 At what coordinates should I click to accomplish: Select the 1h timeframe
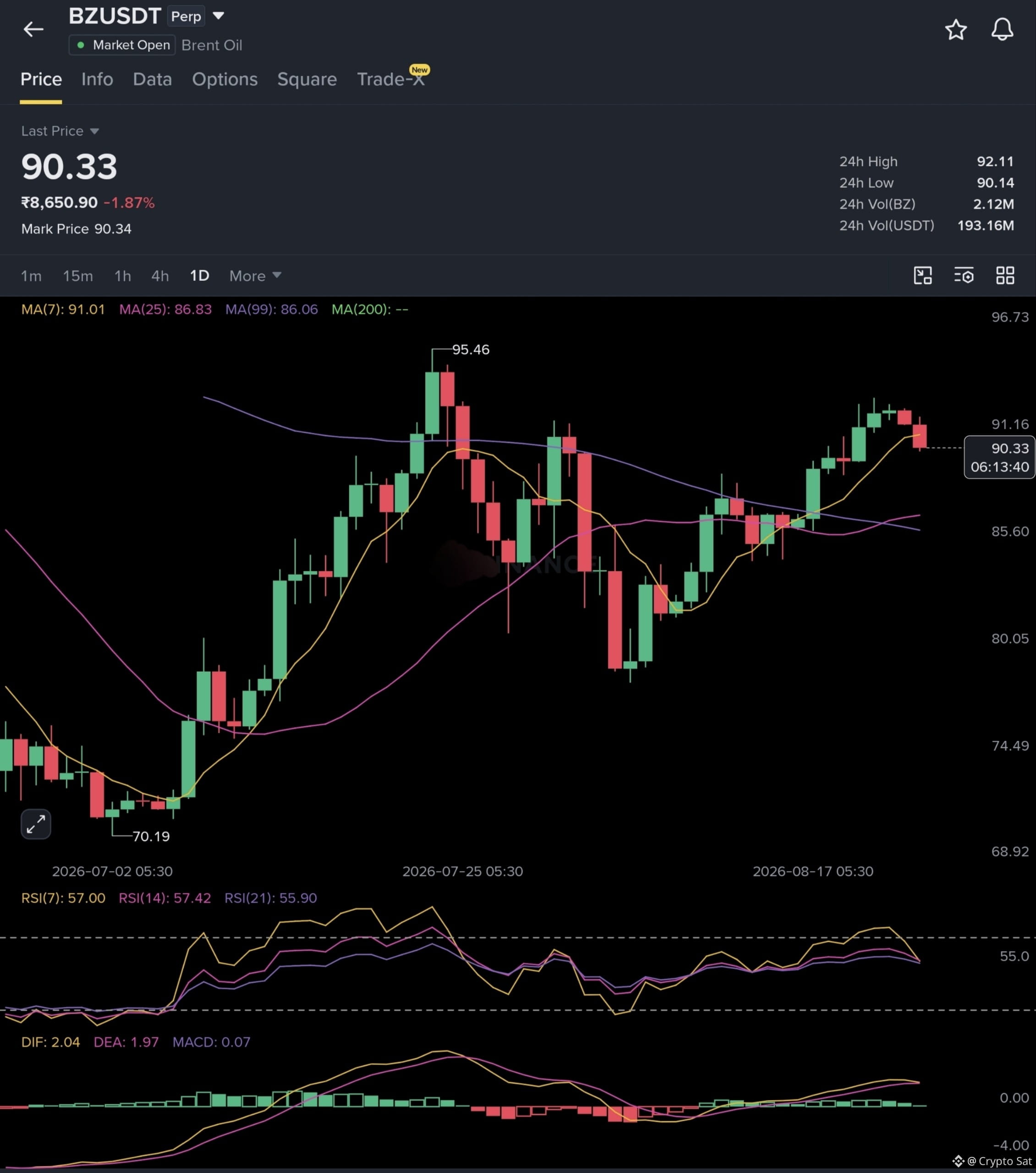coord(122,276)
